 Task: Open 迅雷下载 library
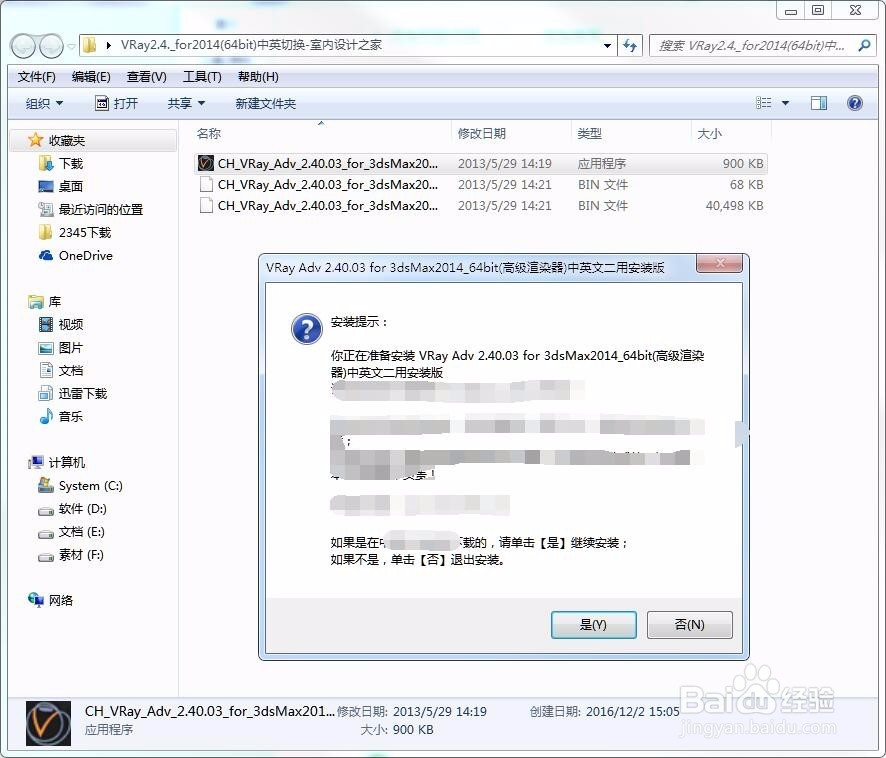tap(73, 393)
